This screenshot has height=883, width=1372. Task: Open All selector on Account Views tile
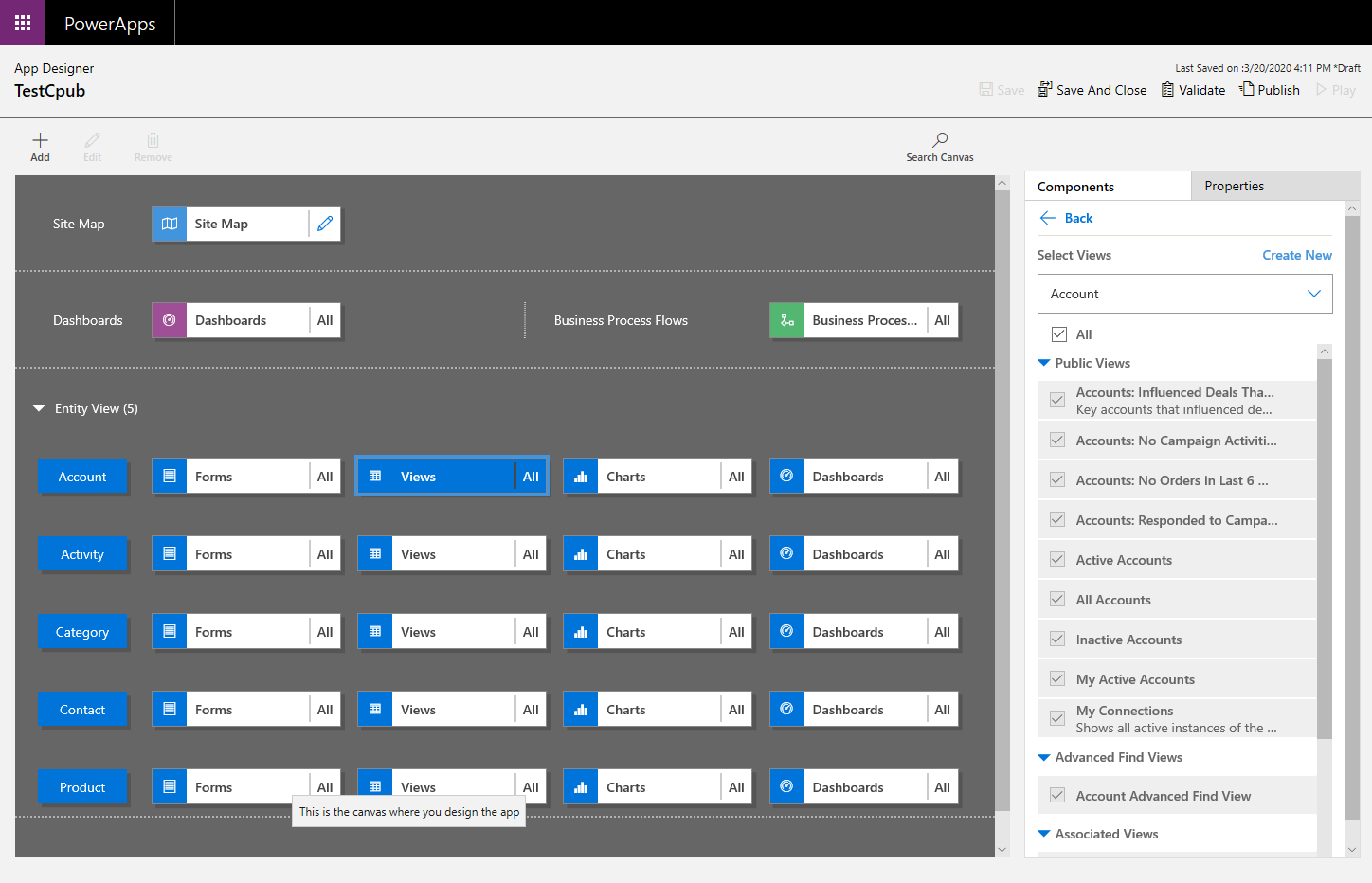click(531, 477)
